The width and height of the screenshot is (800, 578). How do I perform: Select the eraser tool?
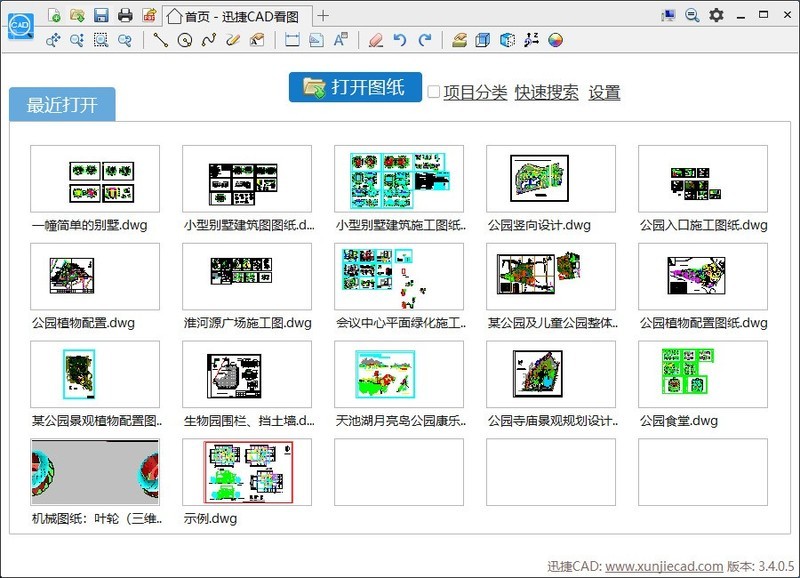click(376, 40)
